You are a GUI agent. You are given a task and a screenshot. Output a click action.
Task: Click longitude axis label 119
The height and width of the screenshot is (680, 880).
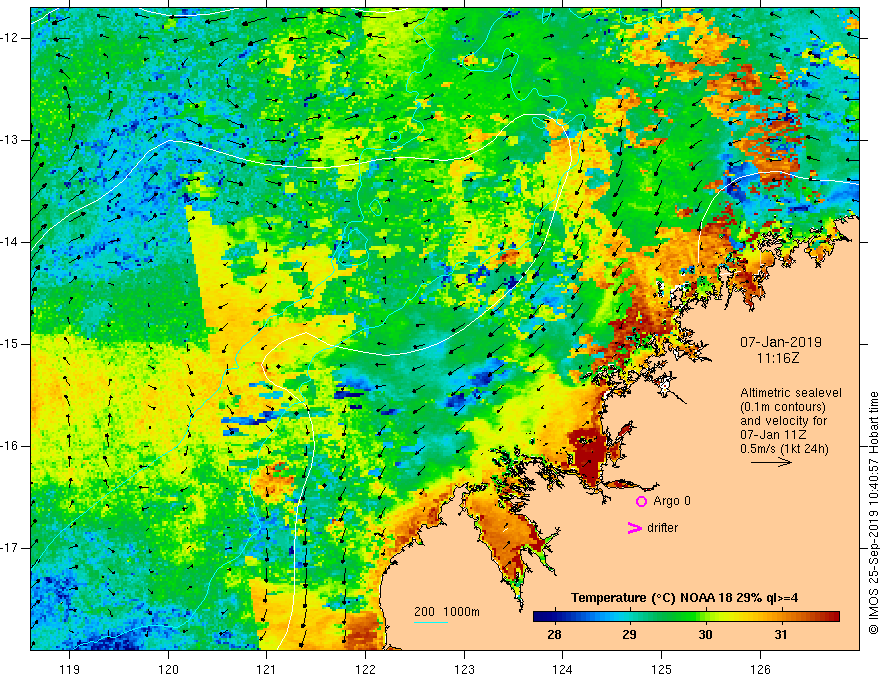coord(70,669)
